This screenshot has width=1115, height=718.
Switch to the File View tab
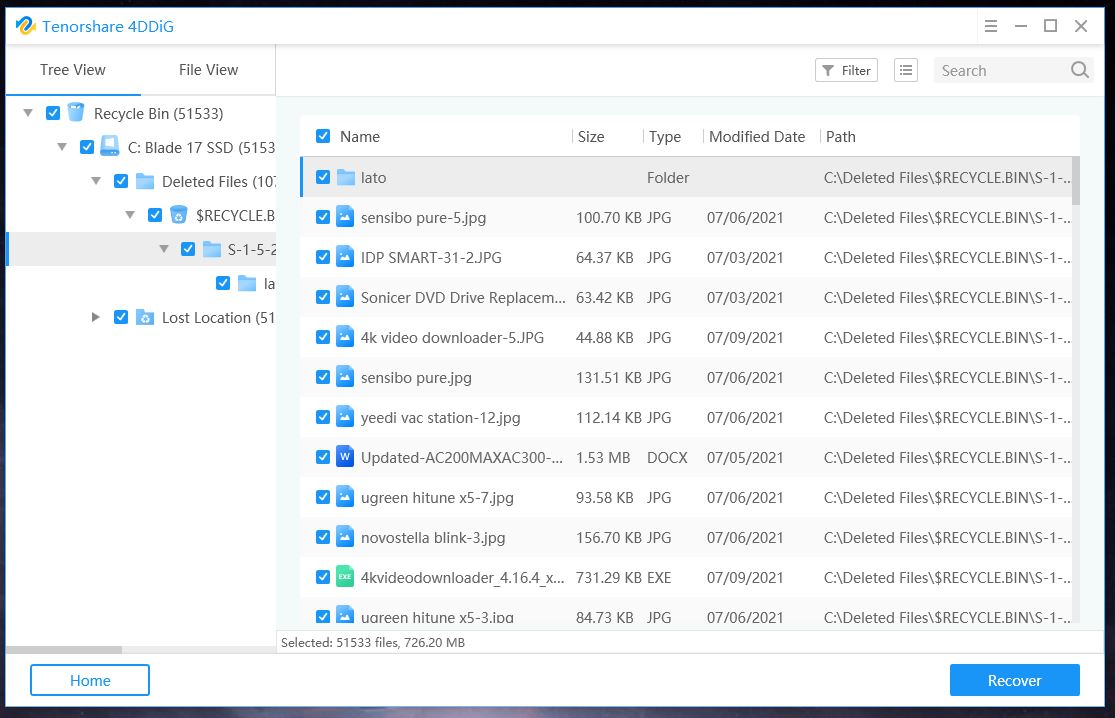tap(208, 70)
